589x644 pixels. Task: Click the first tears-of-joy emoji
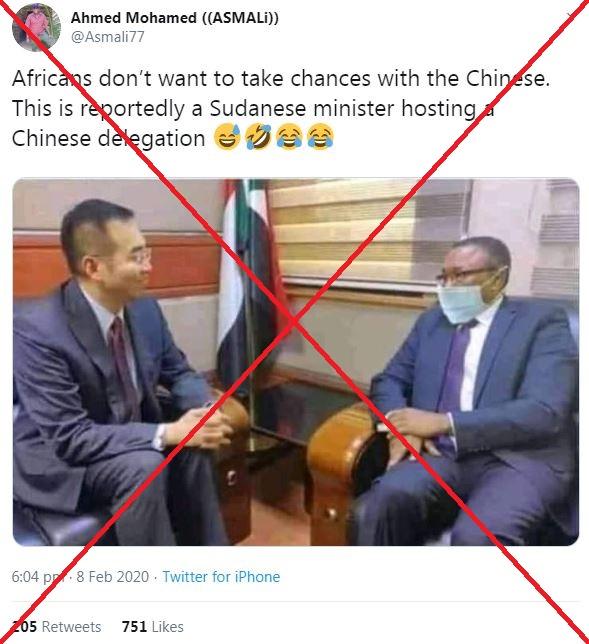pyautogui.click(x=289, y=137)
